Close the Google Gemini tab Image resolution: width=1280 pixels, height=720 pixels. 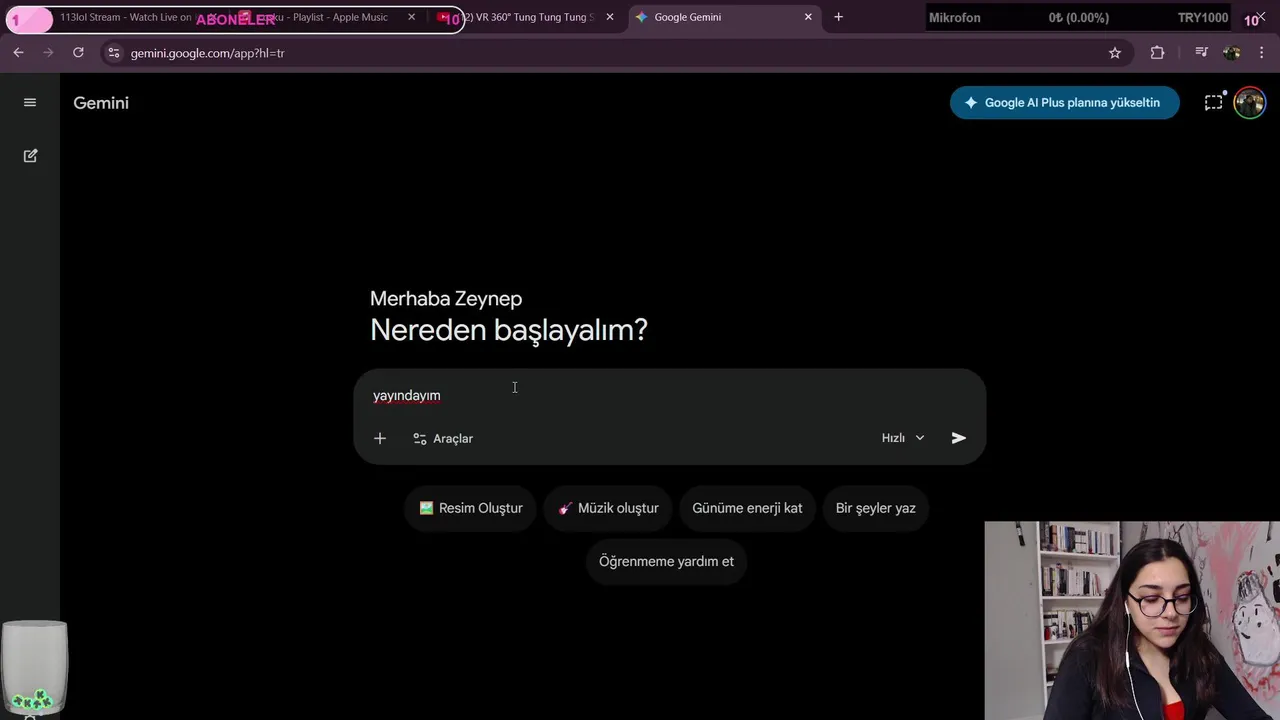pyautogui.click(x=808, y=17)
